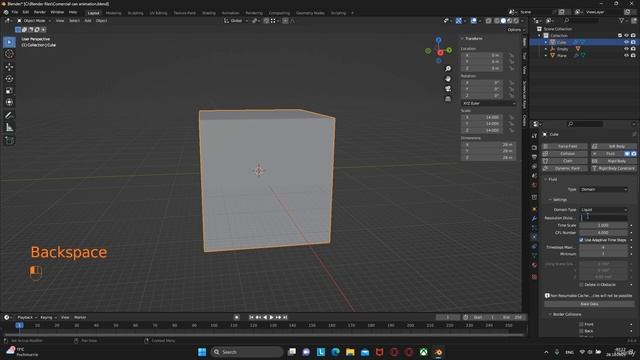Image resolution: width=640 pixels, height=360 pixels.
Task: Click the Select Box tool
Action: pyautogui.click(x=9, y=42)
